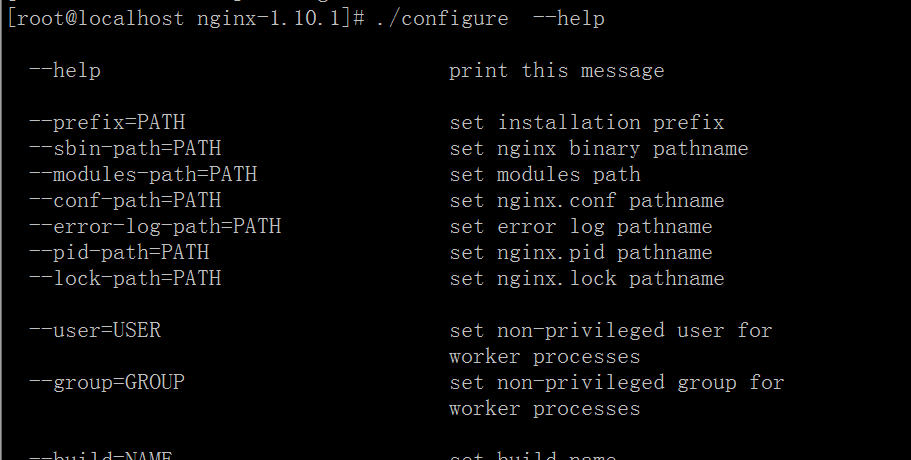
Task: Click the description "set installation prefix"
Action: (587, 123)
